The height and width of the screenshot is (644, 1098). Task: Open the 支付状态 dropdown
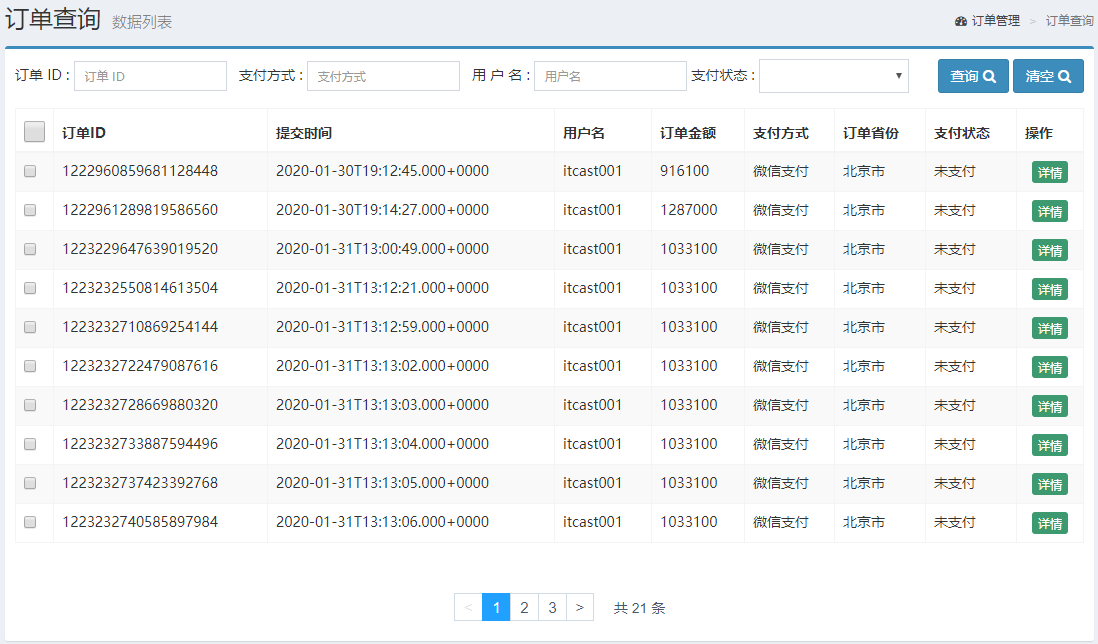pyautogui.click(x=833, y=76)
